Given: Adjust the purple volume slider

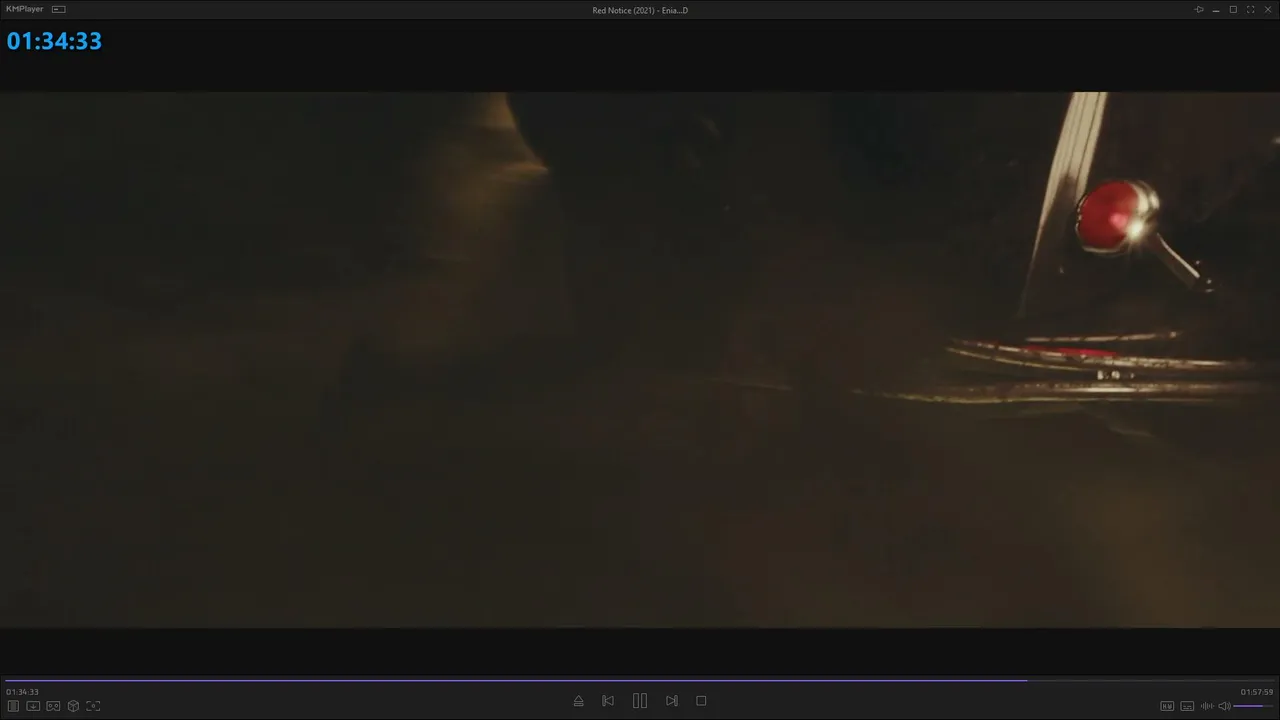Looking at the screenshot, I should [1254, 706].
